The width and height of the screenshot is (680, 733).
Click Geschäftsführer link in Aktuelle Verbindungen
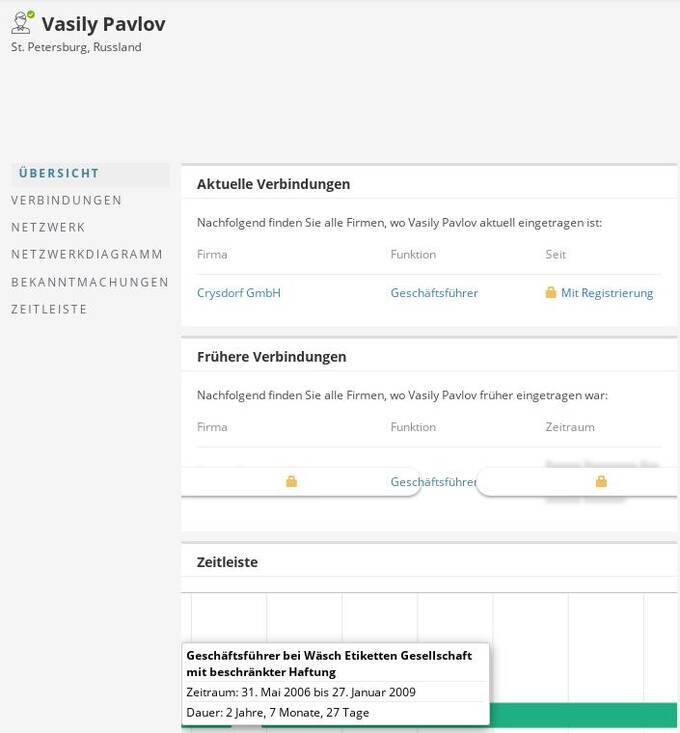tap(434, 293)
